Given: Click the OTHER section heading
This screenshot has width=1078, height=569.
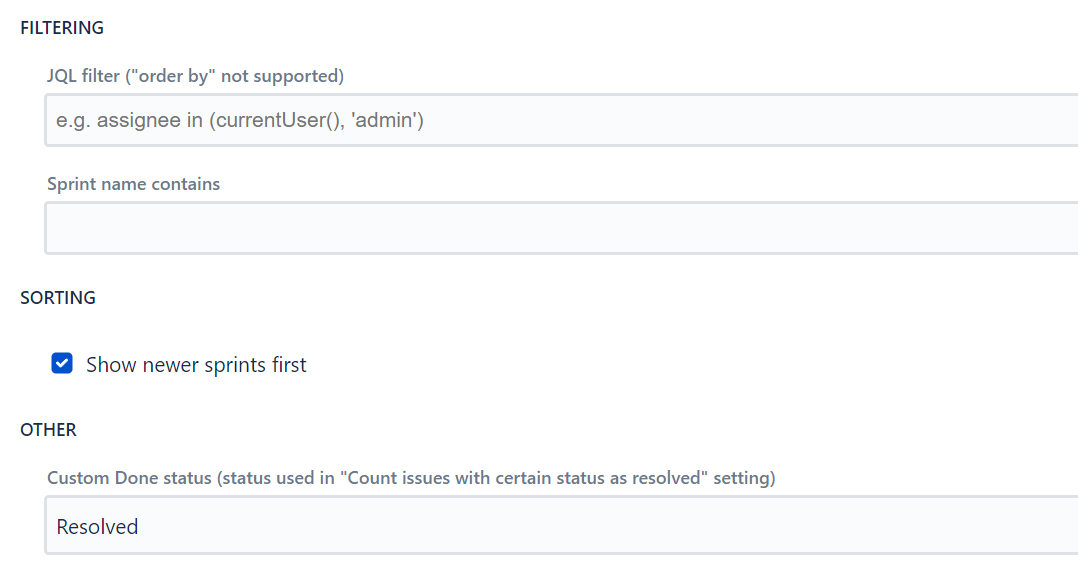Looking at the screenshot, I should (48, 430).
